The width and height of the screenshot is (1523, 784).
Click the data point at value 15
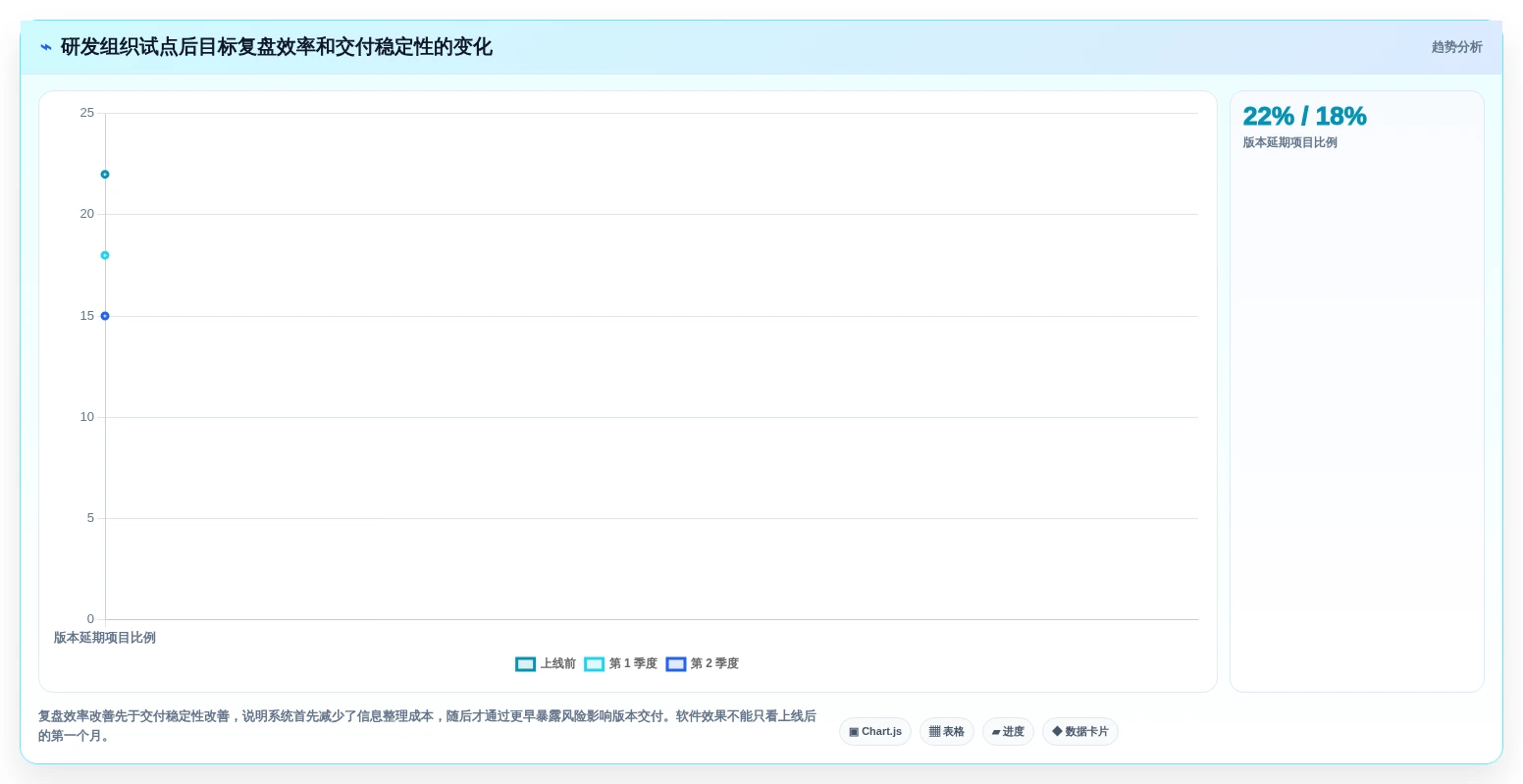click(x=105, y=316)
